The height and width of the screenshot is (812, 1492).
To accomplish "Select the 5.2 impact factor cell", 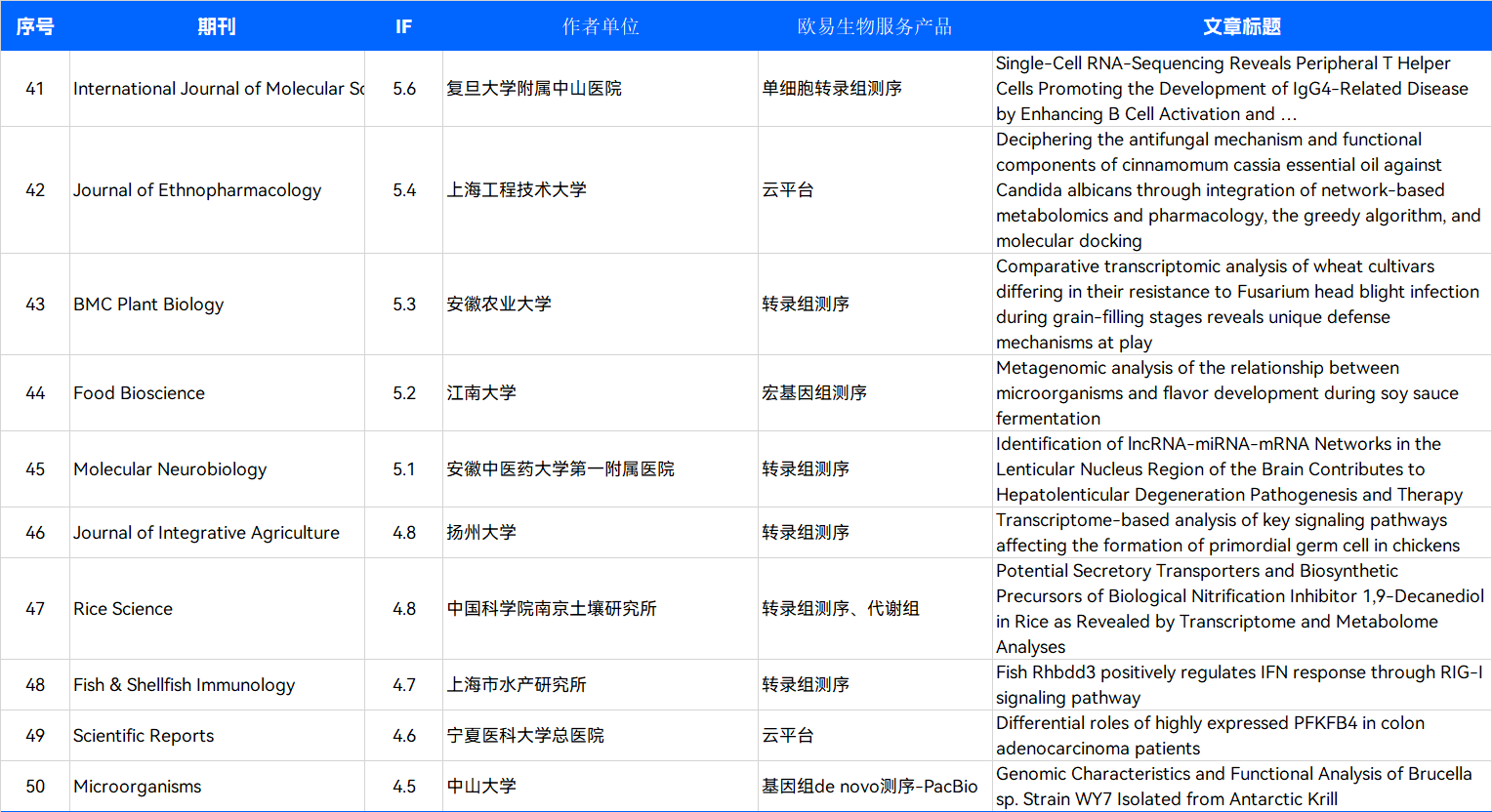I will point(403,393).
